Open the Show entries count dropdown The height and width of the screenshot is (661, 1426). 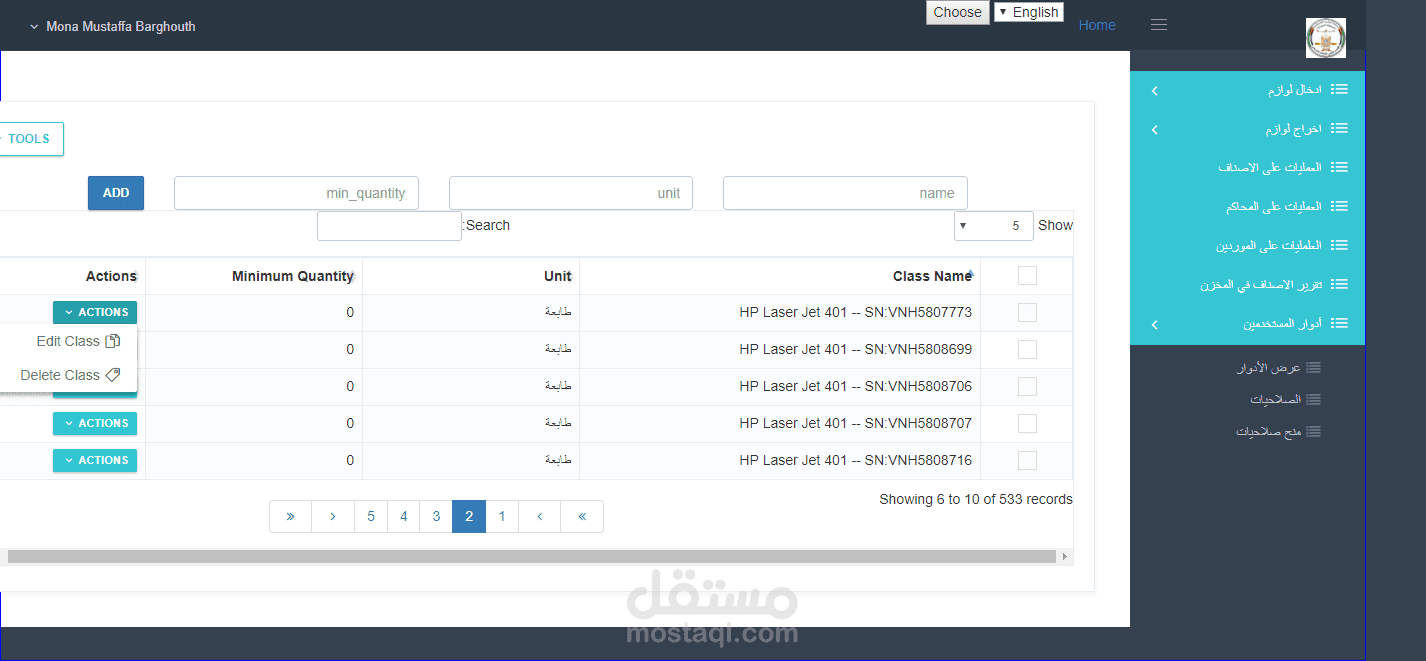coord(994,226)
